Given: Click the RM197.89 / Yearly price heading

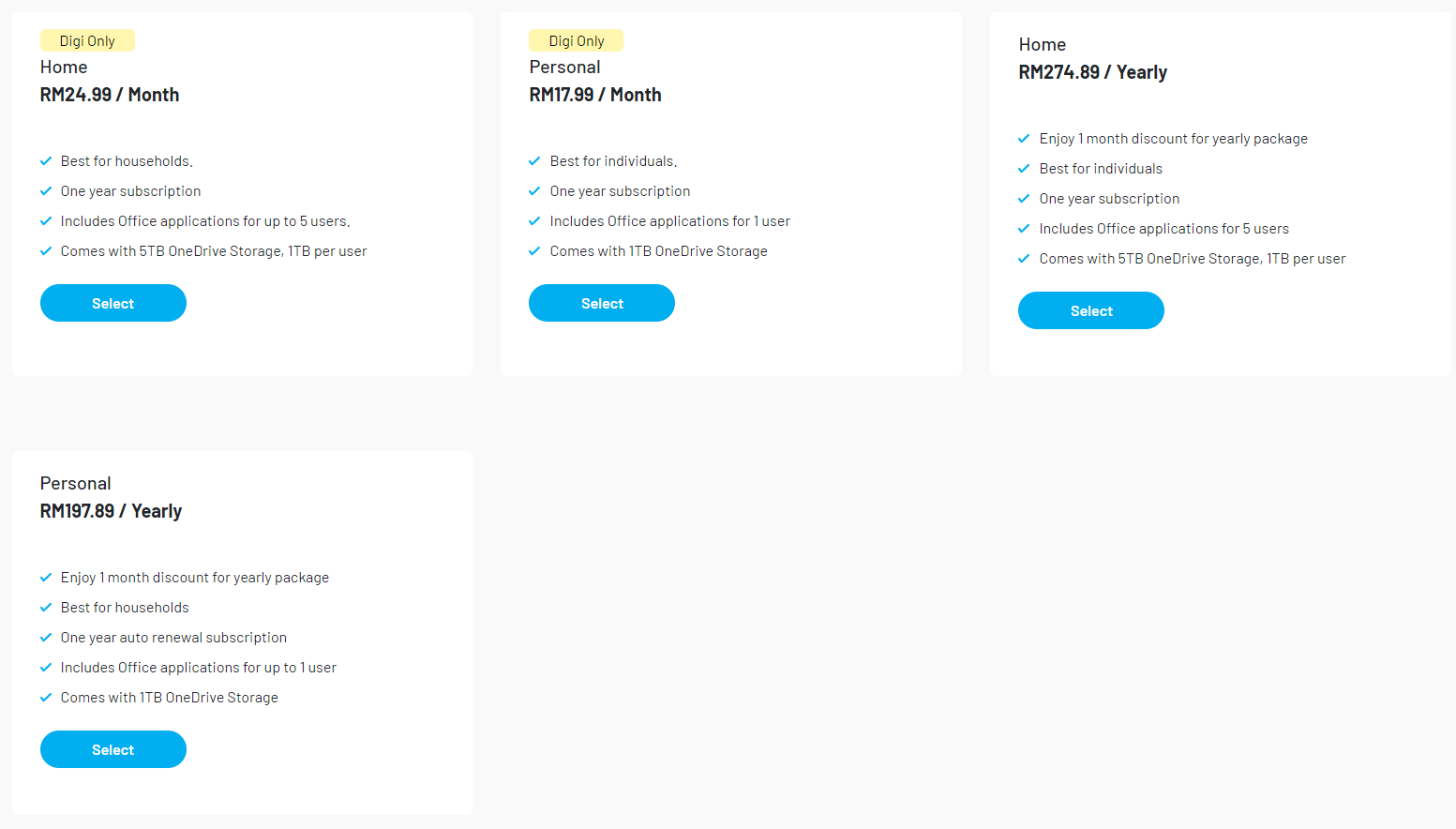Looking at the screenshot, I should click(111, 511).
